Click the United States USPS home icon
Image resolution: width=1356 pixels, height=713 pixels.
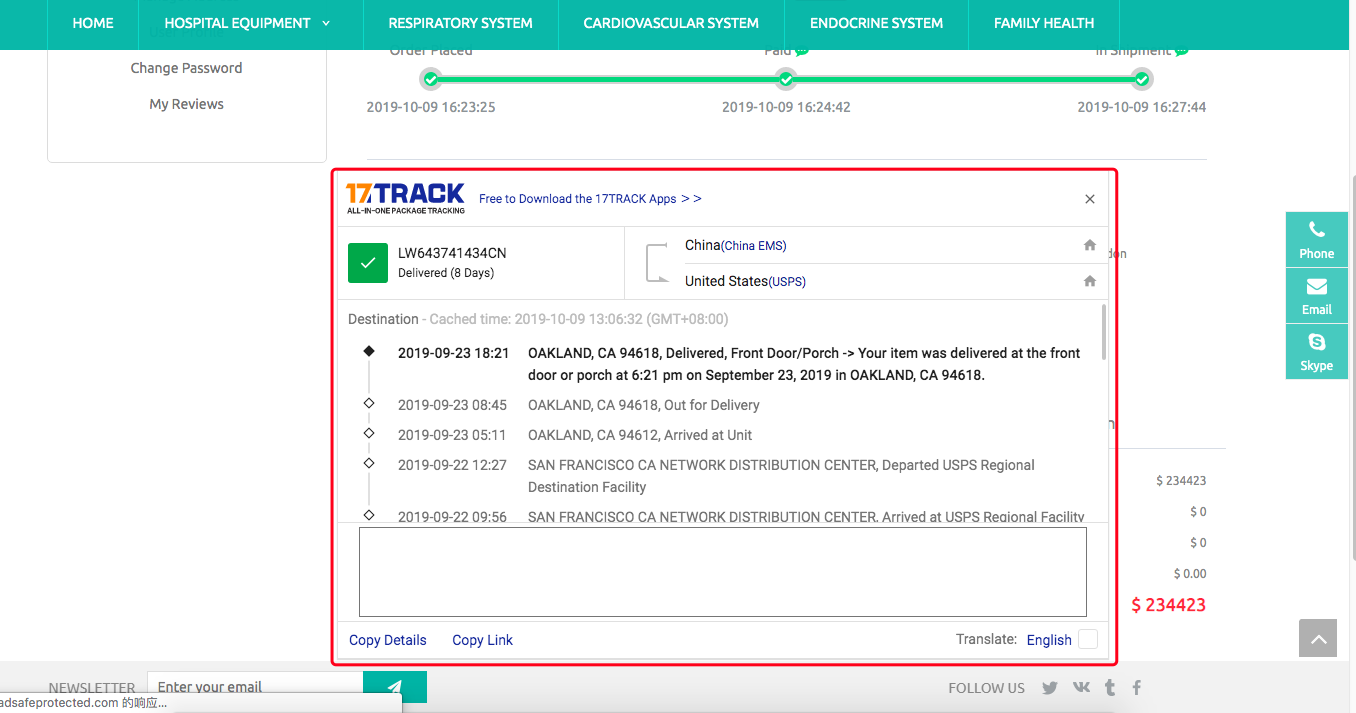(1090, 282)
